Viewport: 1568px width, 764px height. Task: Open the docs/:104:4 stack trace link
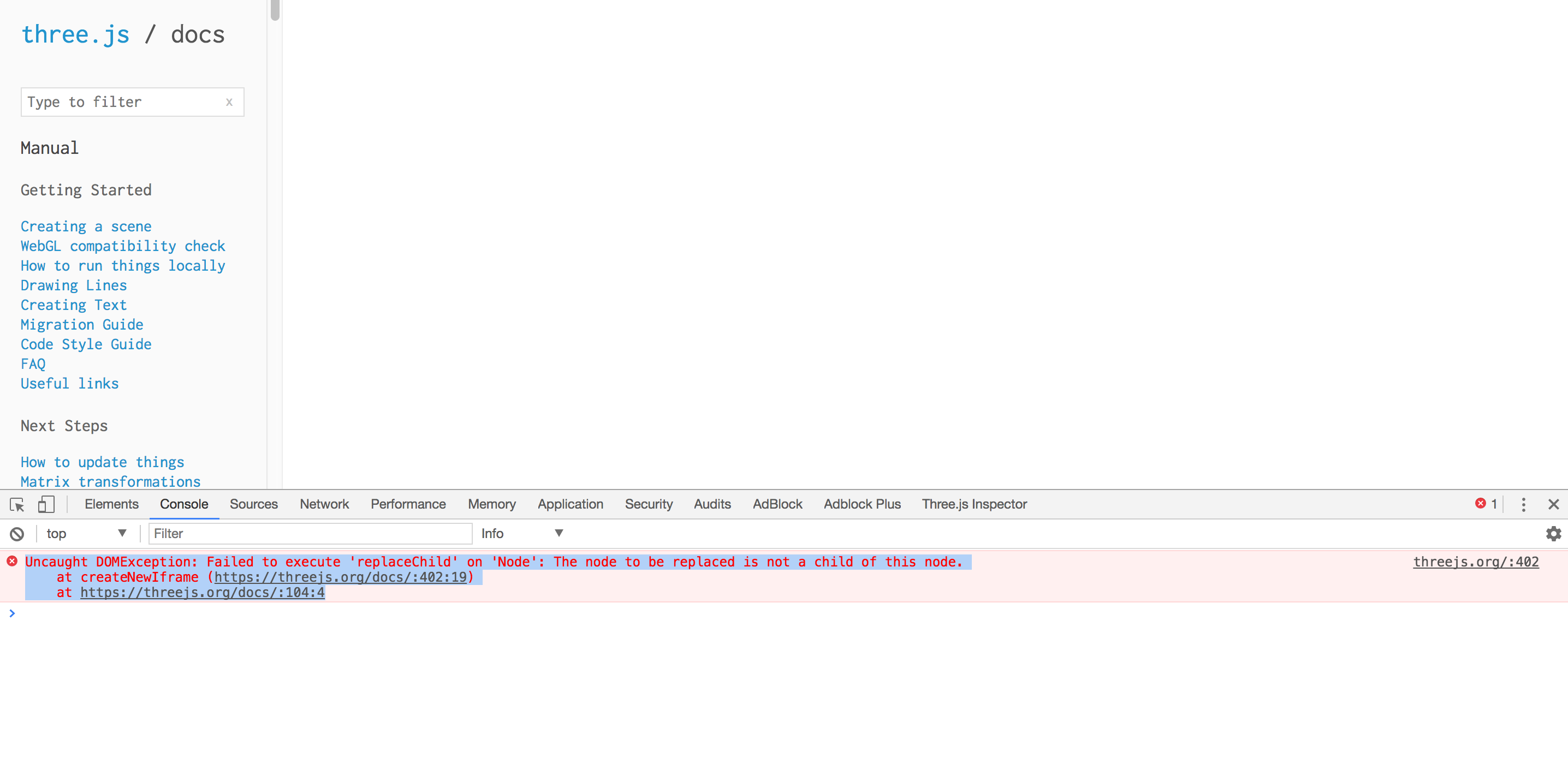click(x=202, y=593)
